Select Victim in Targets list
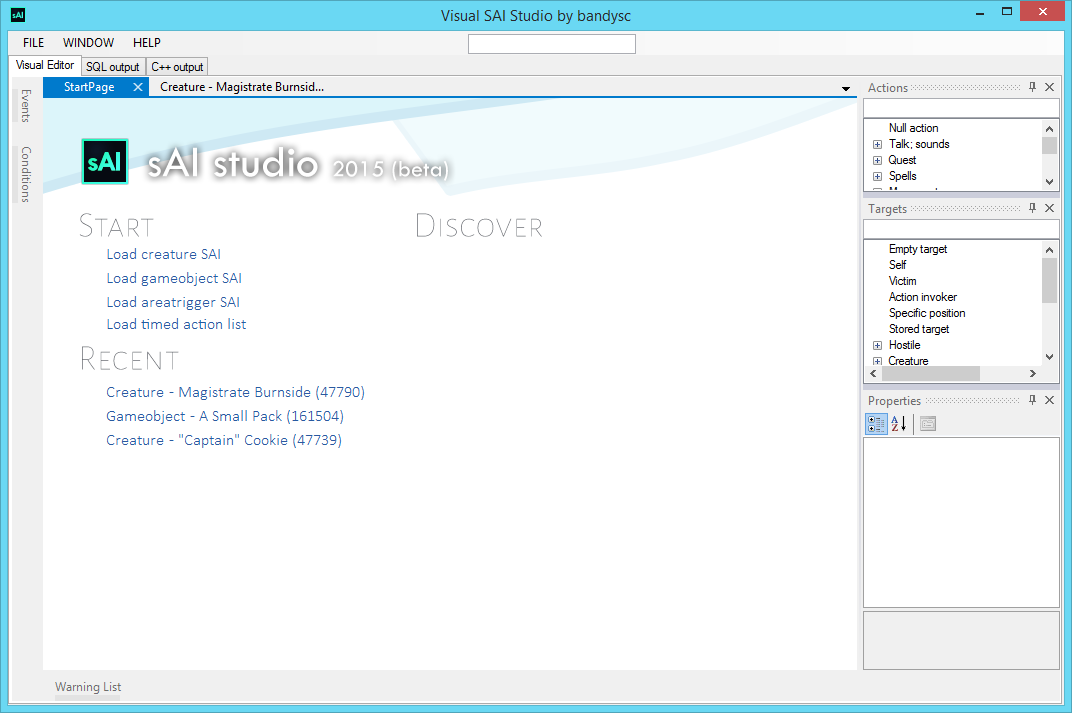 click(x=902, y=281)
